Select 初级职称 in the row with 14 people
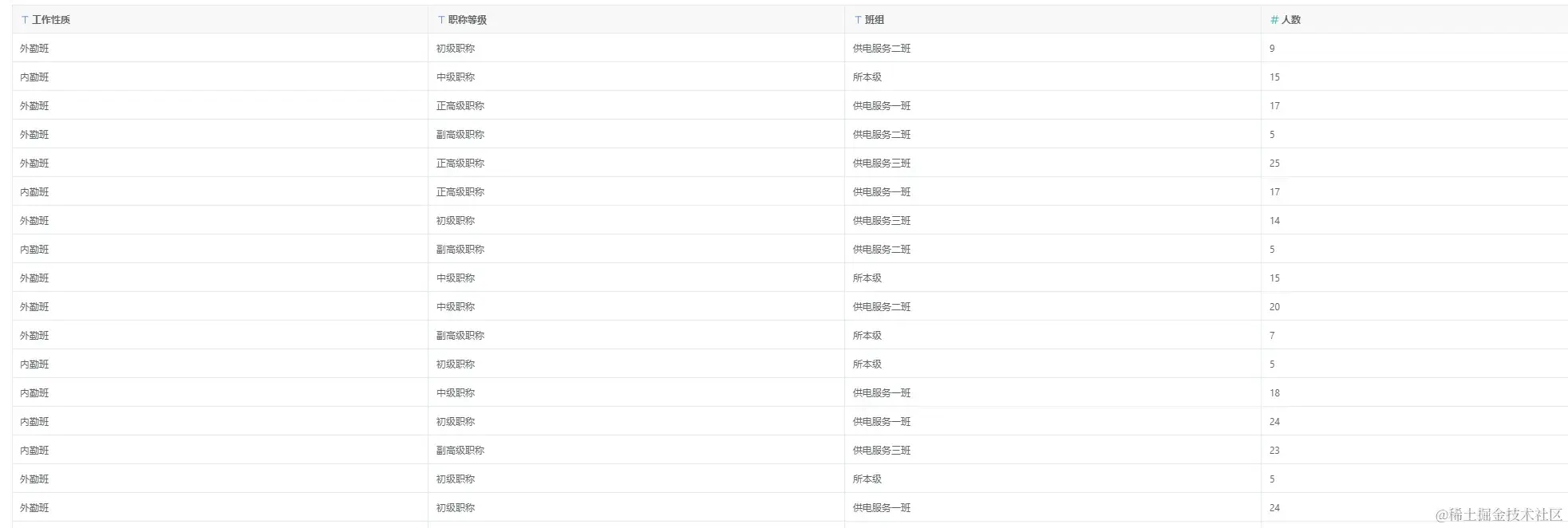Screen dimensions: 1568x528 (456, 221)
